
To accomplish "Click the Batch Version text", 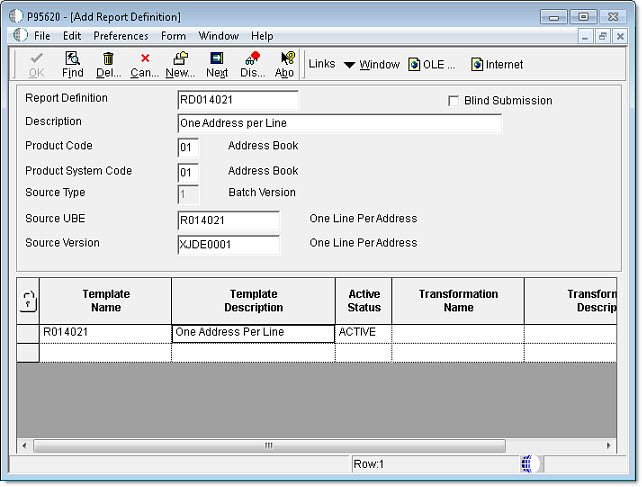I will [262, 192].
